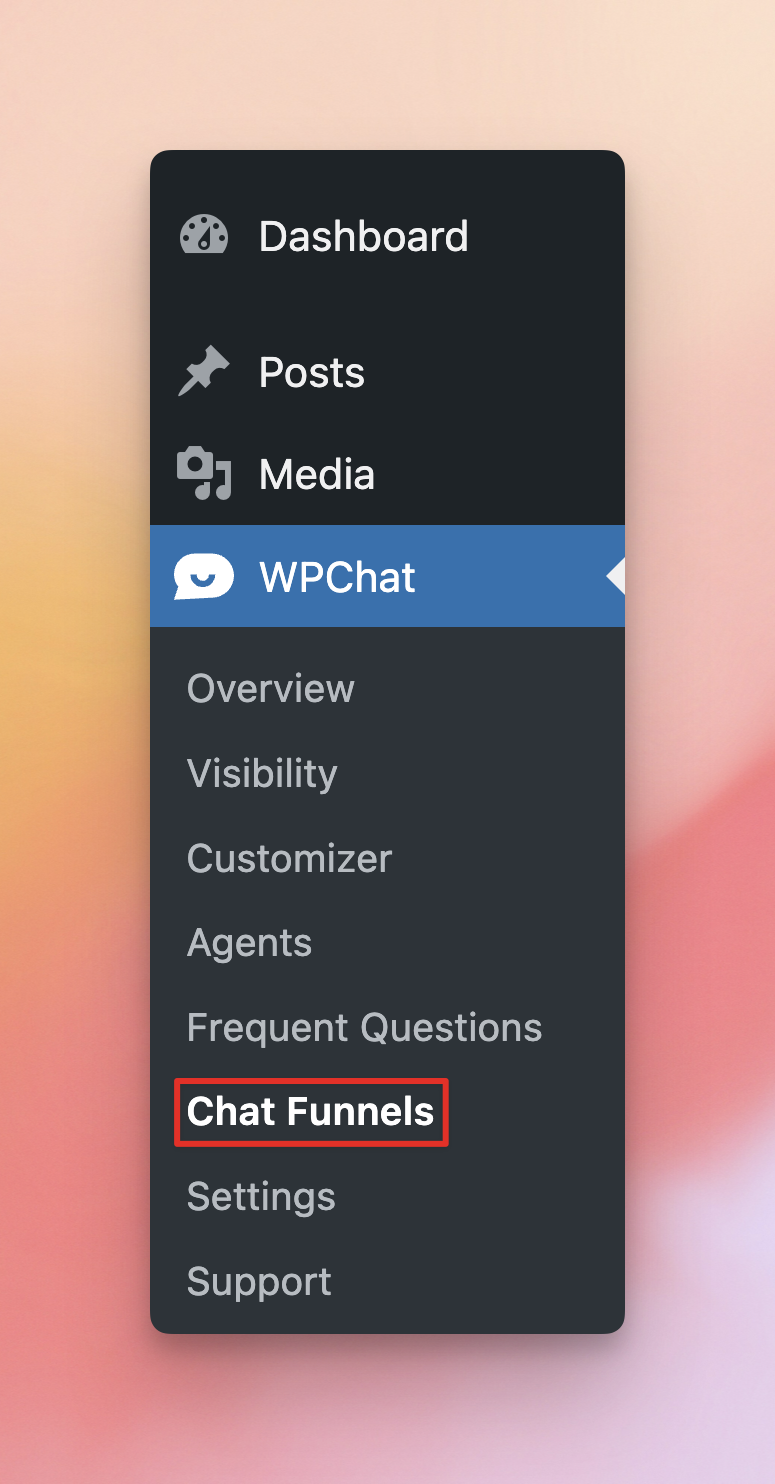Launch the Customizer submenu item

coord(289,858)
